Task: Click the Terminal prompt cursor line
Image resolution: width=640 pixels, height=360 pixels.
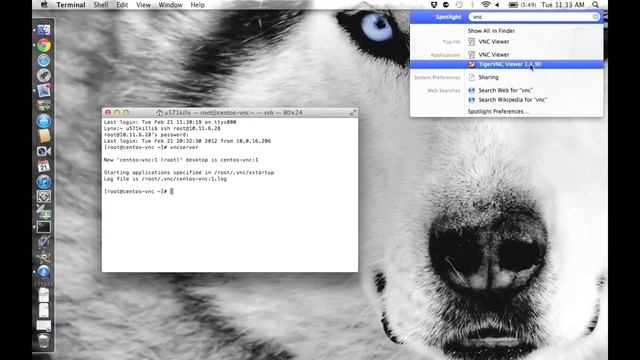Action: pyautogui.click(x=138, y=191)
